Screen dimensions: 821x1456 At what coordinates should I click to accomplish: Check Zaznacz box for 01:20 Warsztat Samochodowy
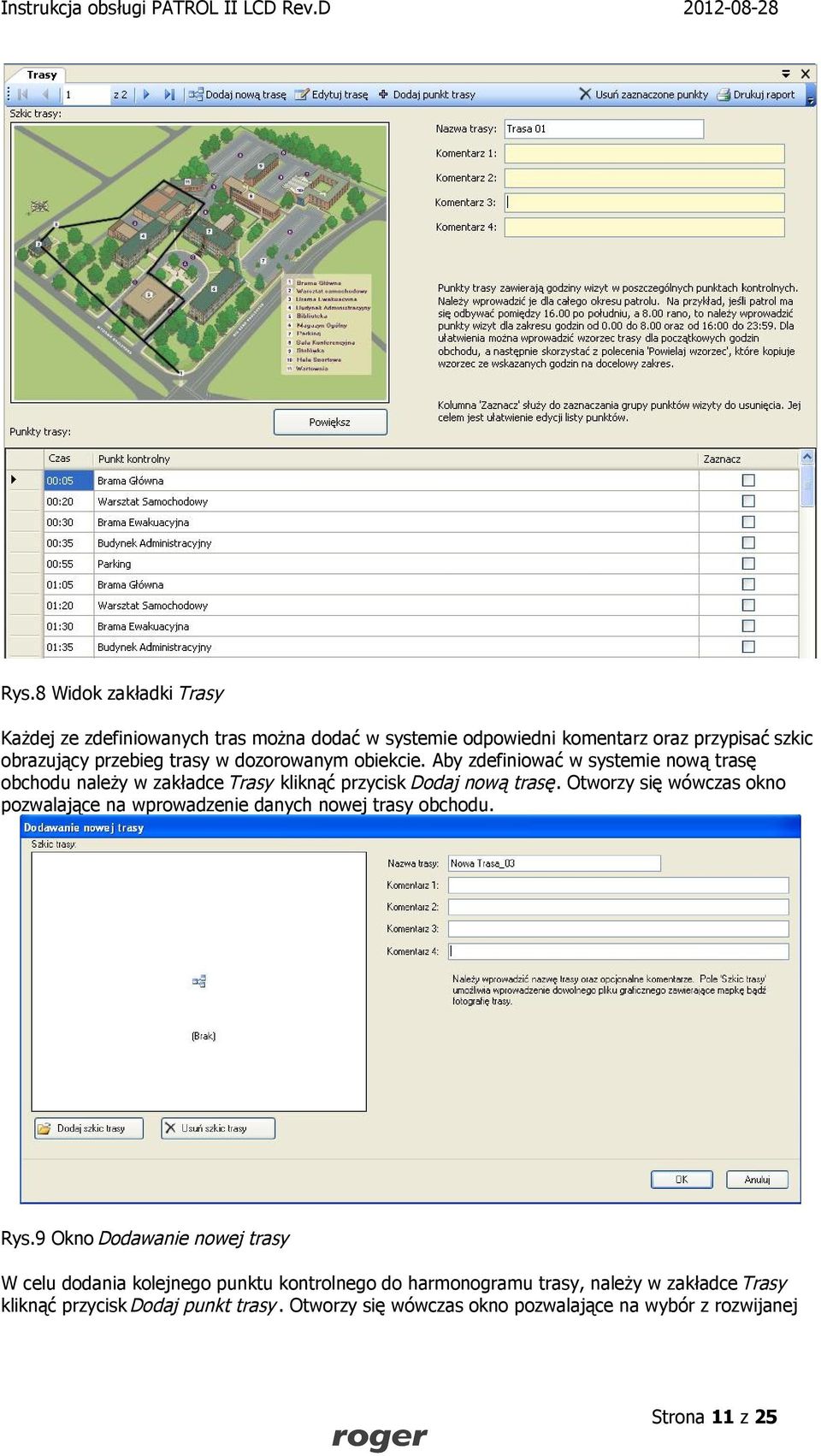point(748,606)
